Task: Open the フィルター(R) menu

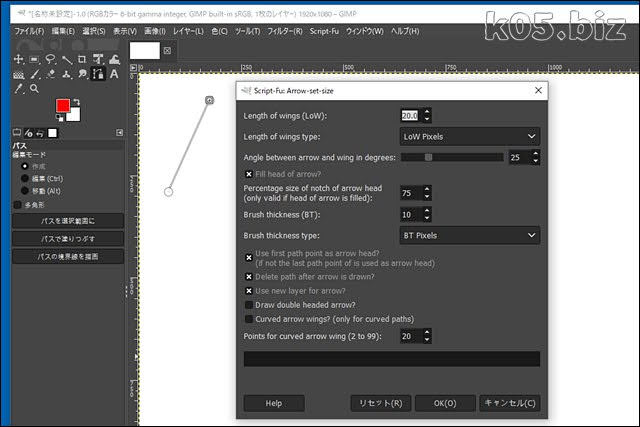Action: coord(284,31)
